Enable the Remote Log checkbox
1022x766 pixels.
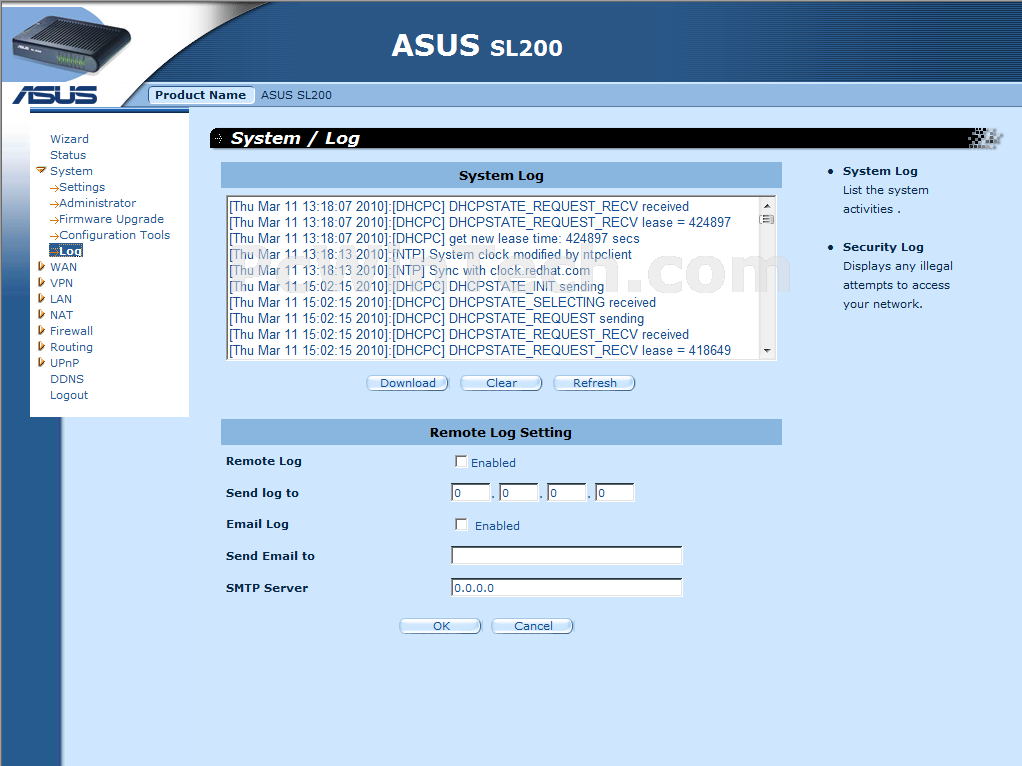pyautogui.click(x=461, y=462)
